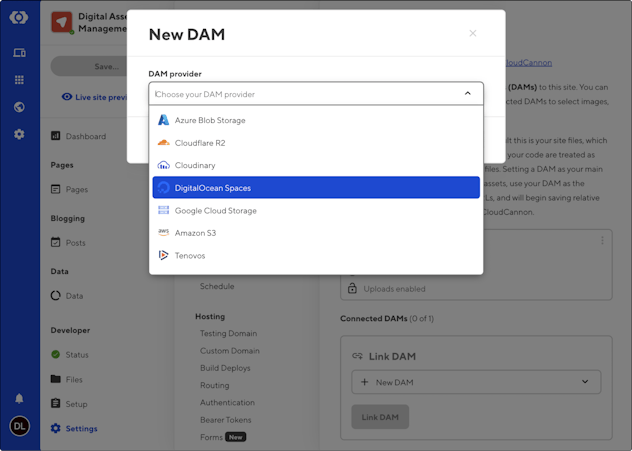Open the apps grid icon in the blue sidebar
The image size is (632, 451).
click(x=19, y=80)
